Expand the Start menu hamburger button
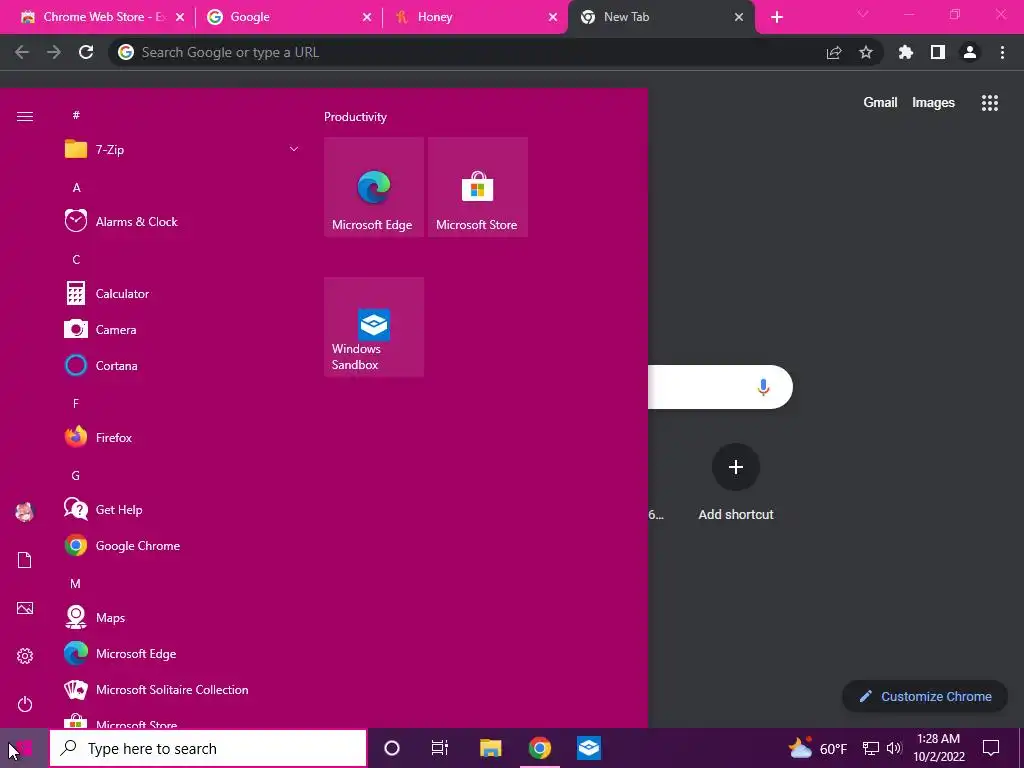The height and width of the screenshot is (768, 1024). 25,116
